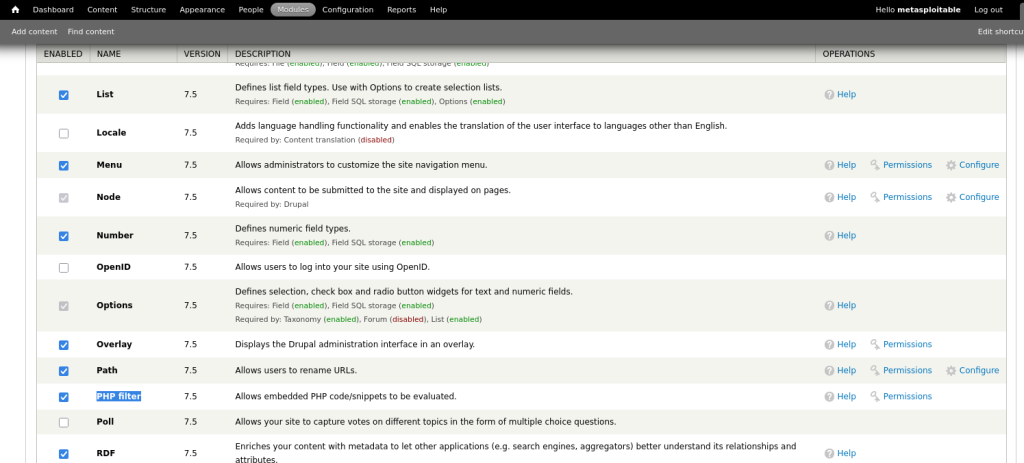
Task: Click the Configure link for Menu
Action: [979, 165]
